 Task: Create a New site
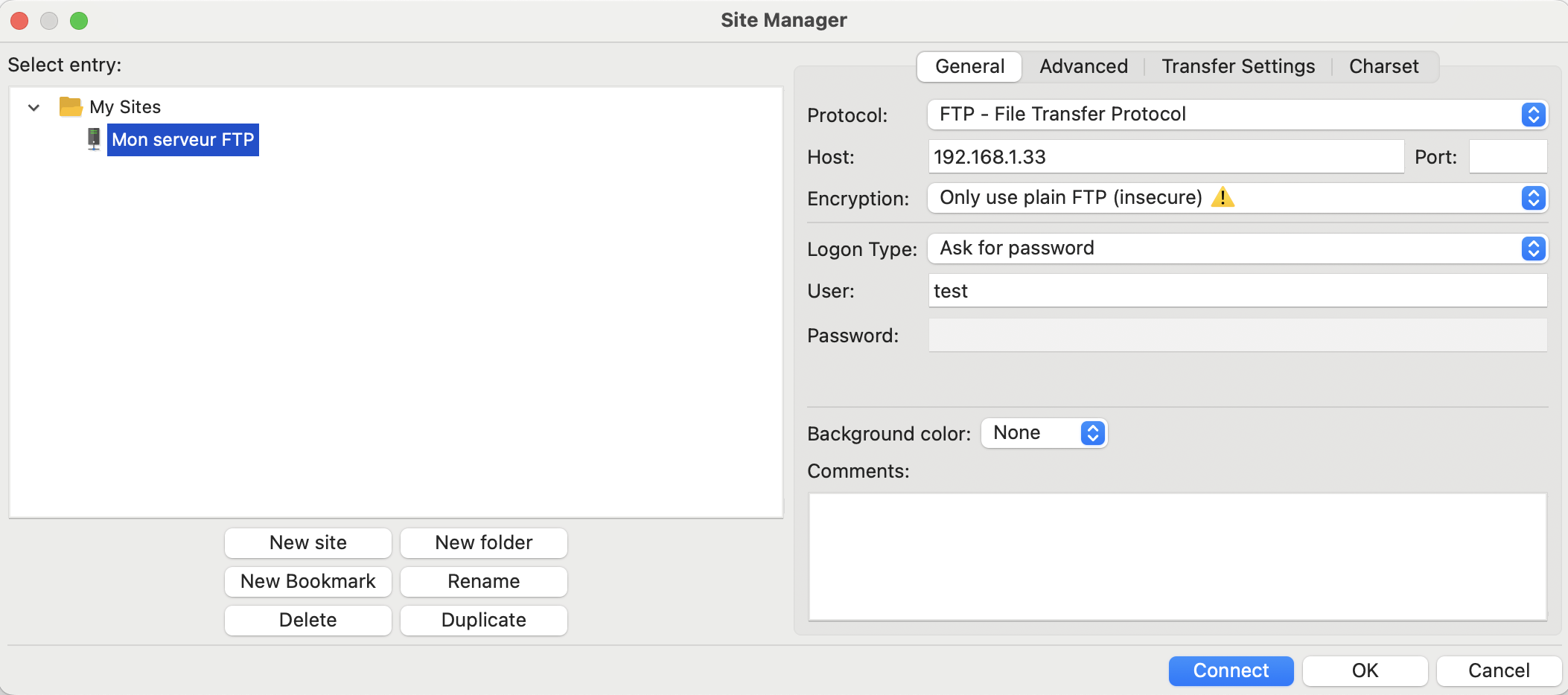(308, 542)
